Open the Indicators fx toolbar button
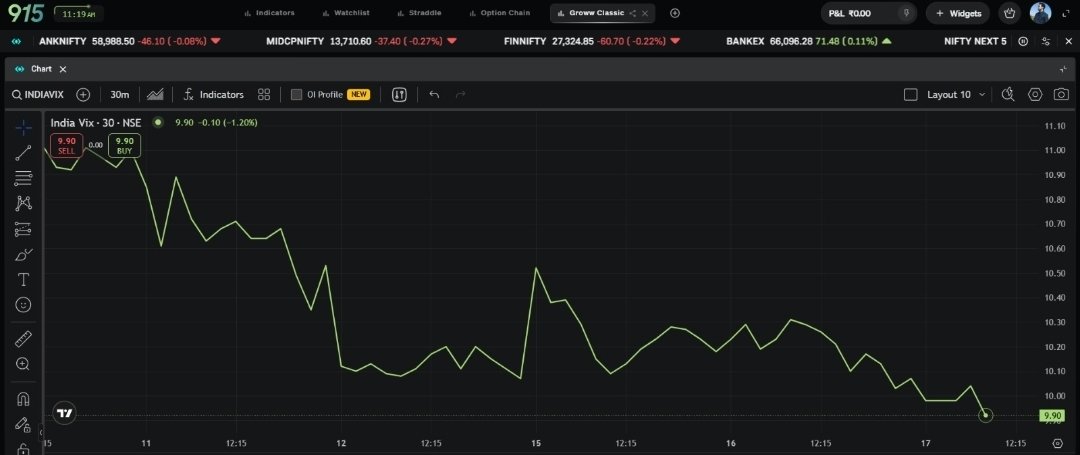1080x455 pixels. coord(214,94)
